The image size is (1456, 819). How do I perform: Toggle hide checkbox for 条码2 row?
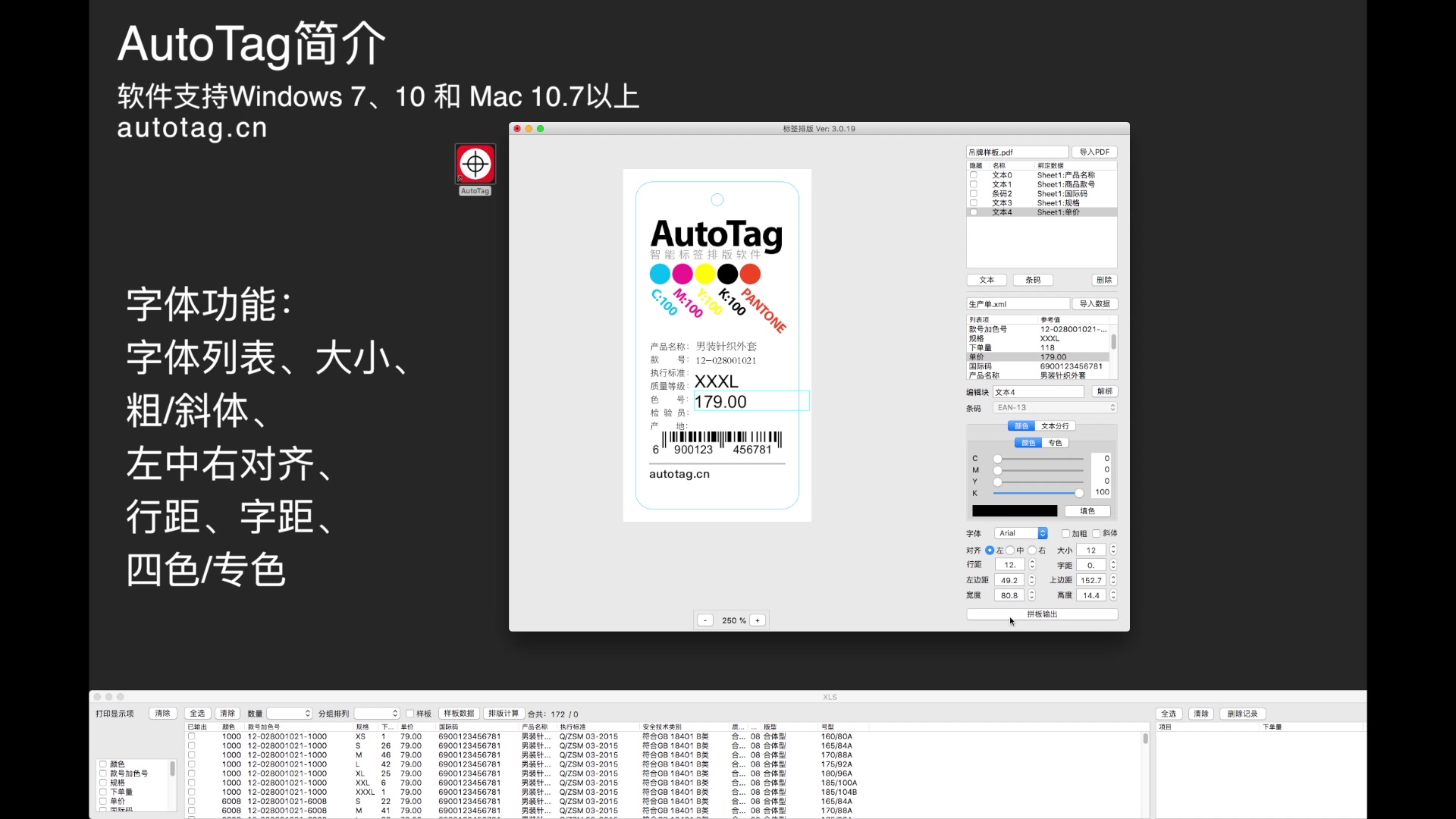[x=974, y=193]
